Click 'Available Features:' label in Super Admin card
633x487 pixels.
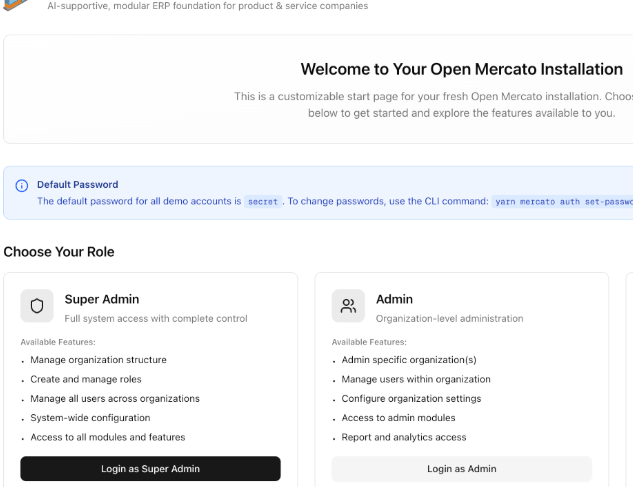click(58, 342)
